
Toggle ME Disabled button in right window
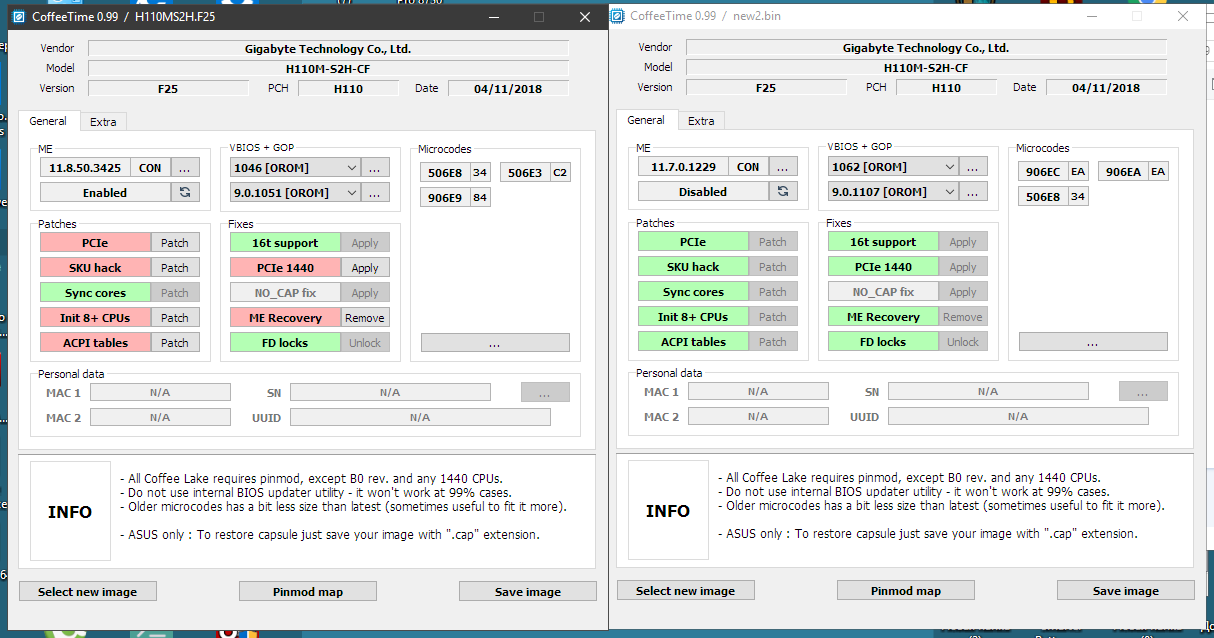pos(703,191)
